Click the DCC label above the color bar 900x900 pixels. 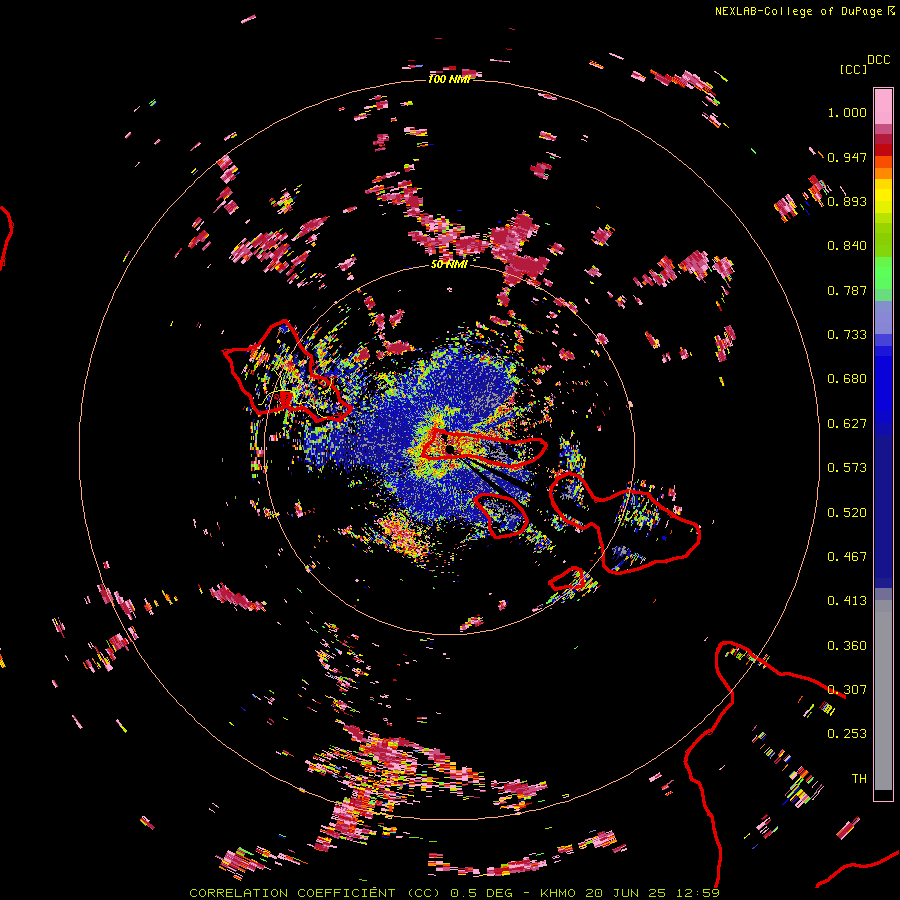(878, 60)
